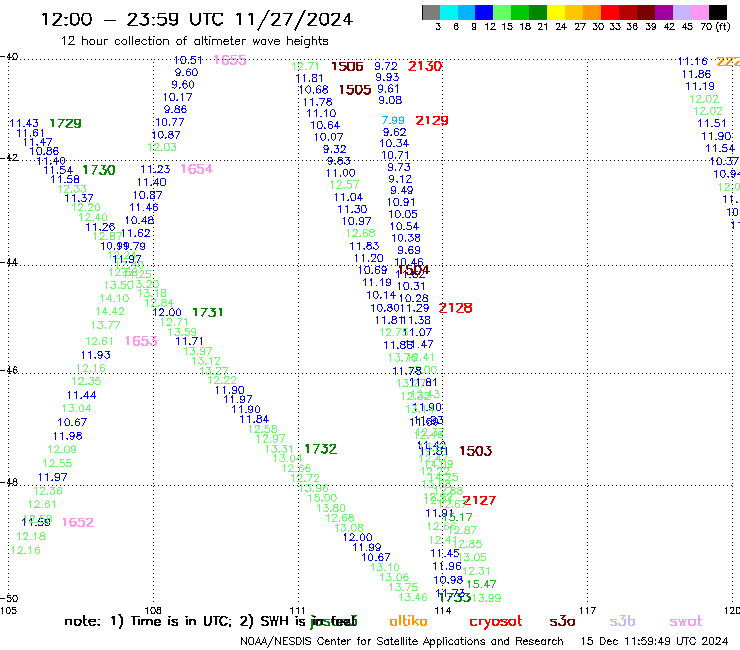Image resolution: width=740 pixels, height=650 pixels.
Task: Click the wave height value 12.09
Action: point(62,449)
